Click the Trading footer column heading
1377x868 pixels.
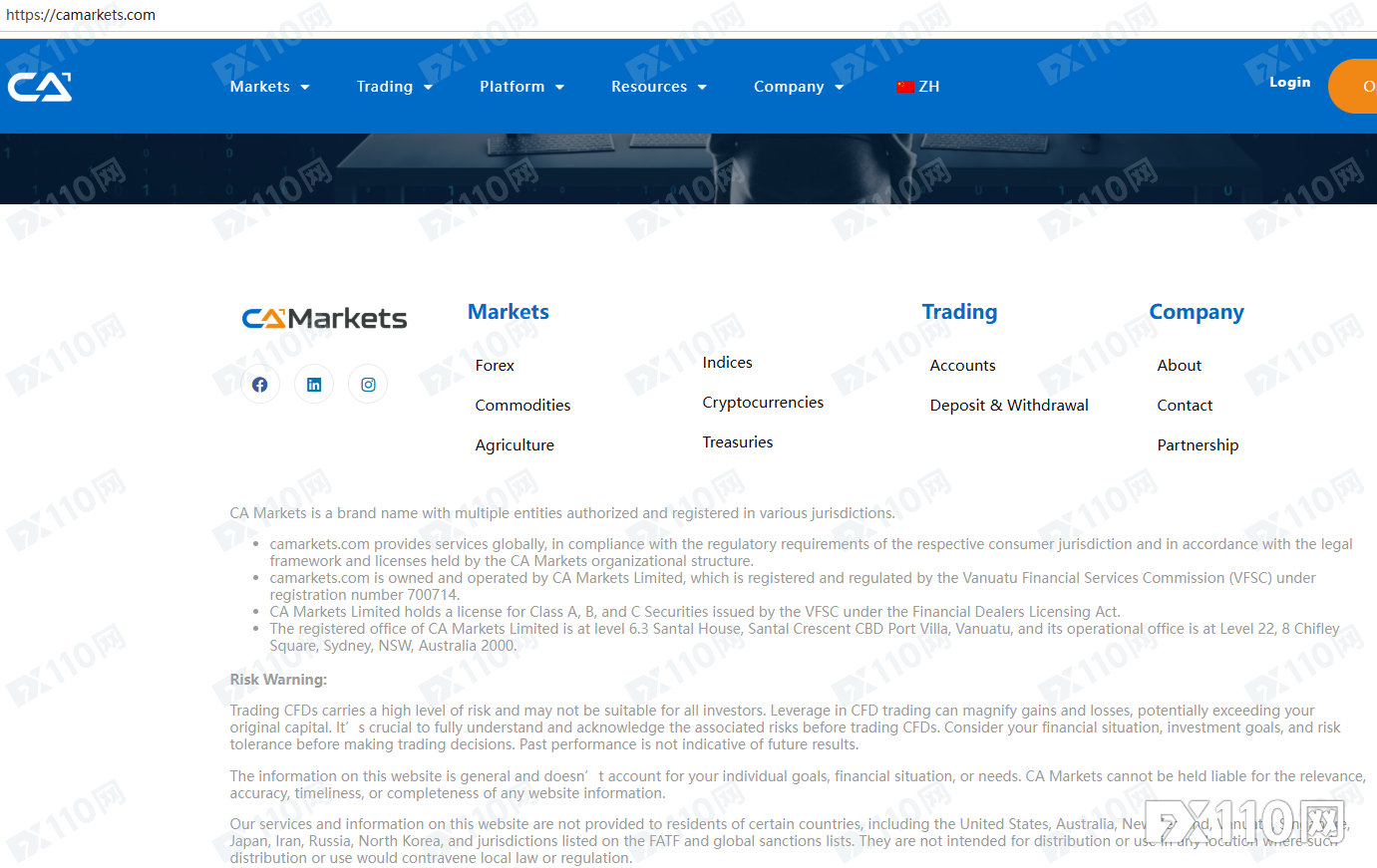click(959, 312)
